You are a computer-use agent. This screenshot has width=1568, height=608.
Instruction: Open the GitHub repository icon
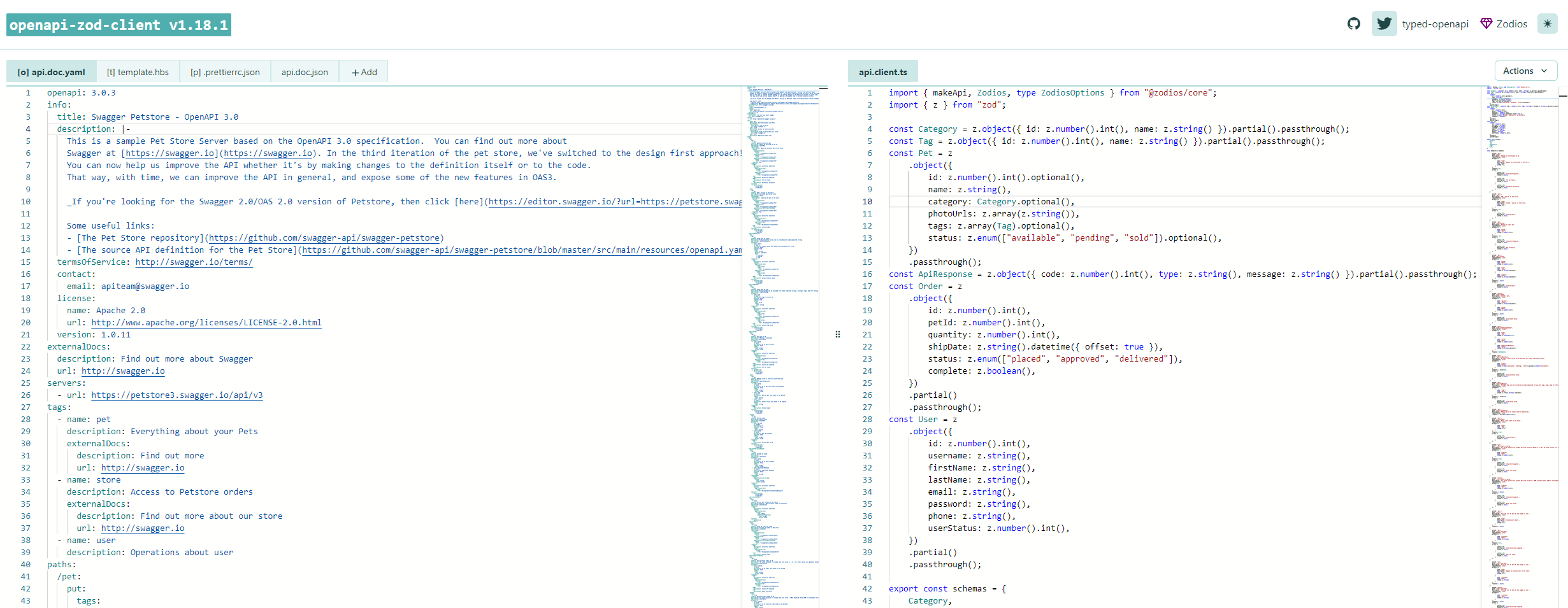(1354, 24)
